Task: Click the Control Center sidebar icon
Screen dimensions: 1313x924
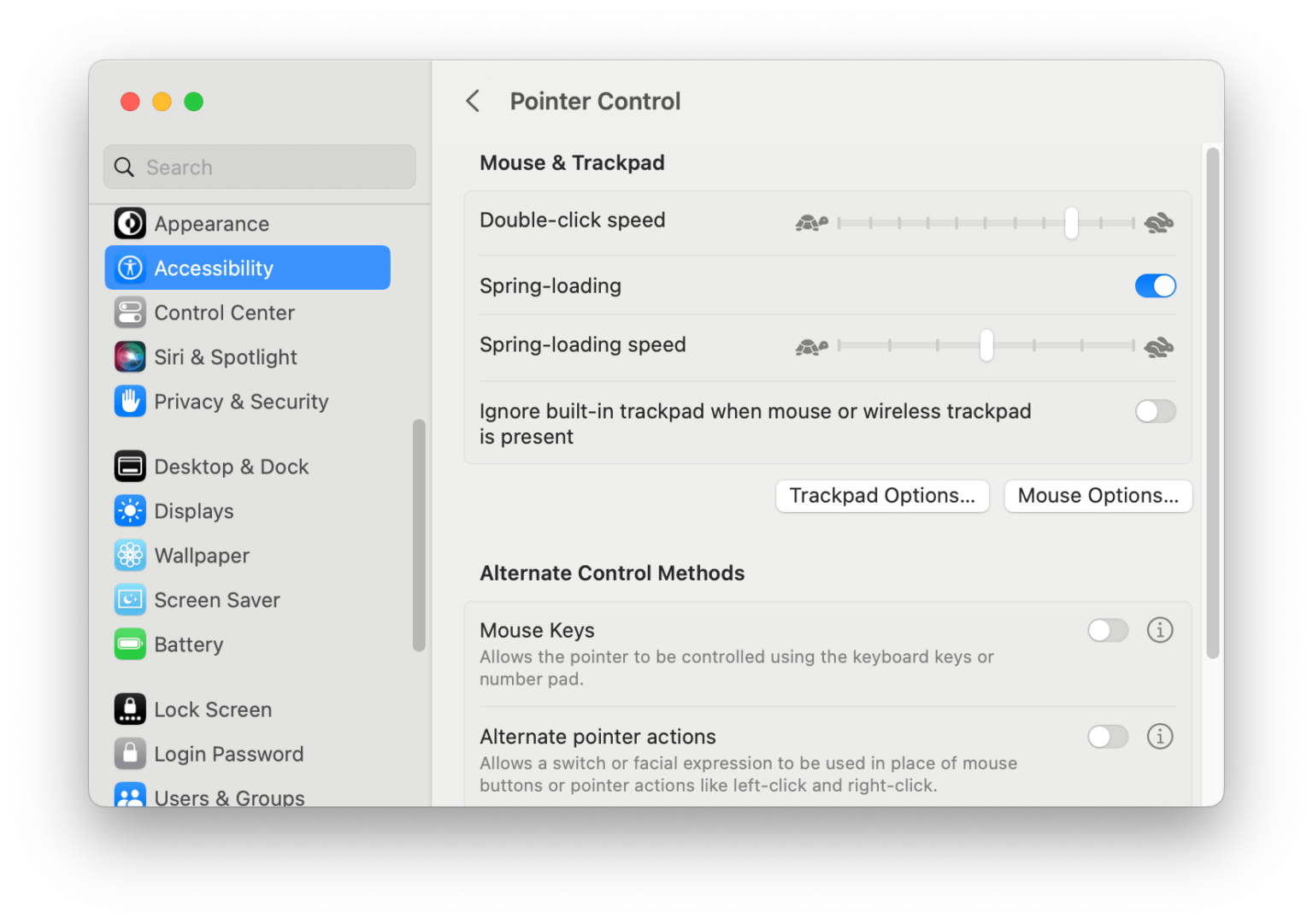Action: click(x=130, y=313)
